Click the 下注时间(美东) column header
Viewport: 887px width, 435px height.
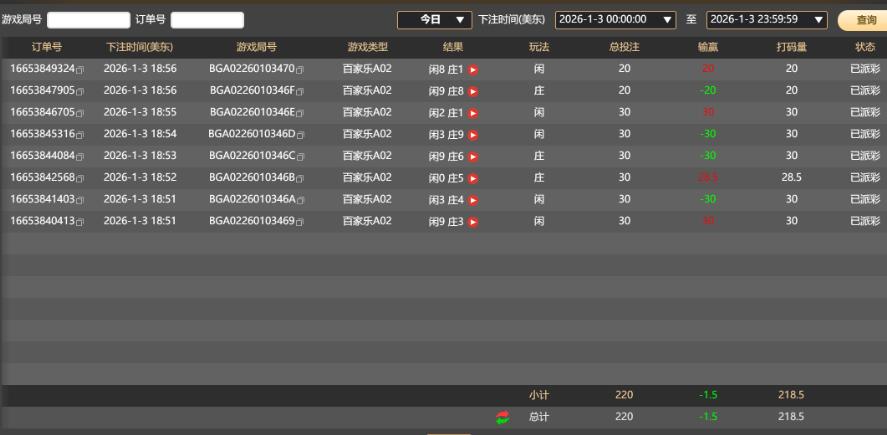[139, 48]
